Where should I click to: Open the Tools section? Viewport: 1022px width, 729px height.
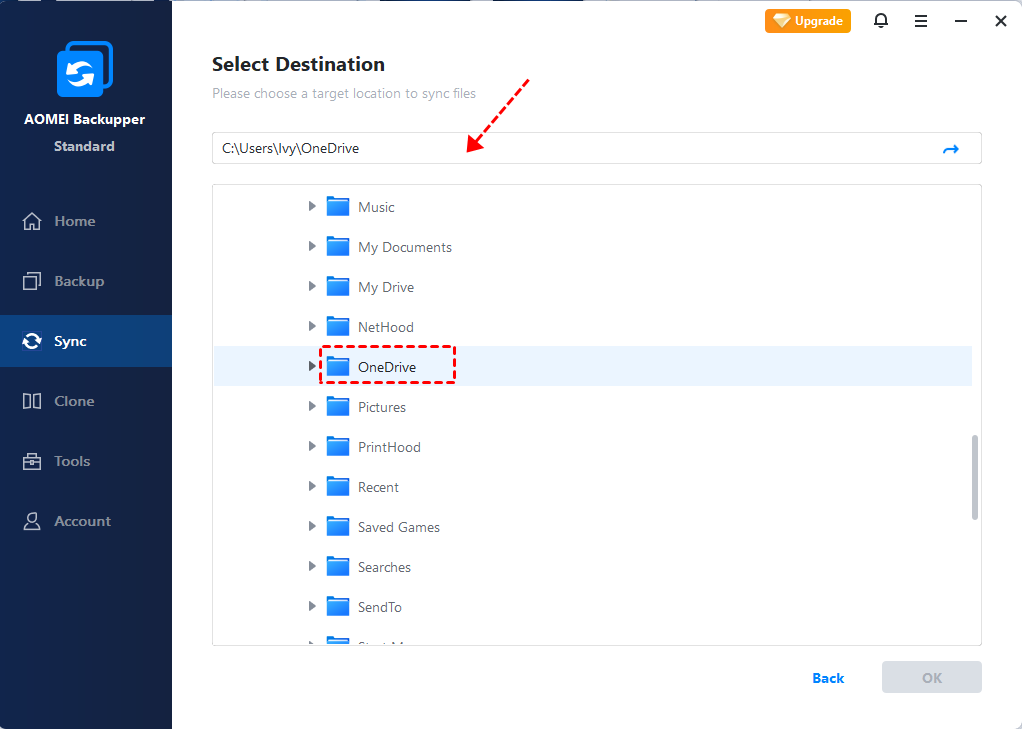click(72, 461)
